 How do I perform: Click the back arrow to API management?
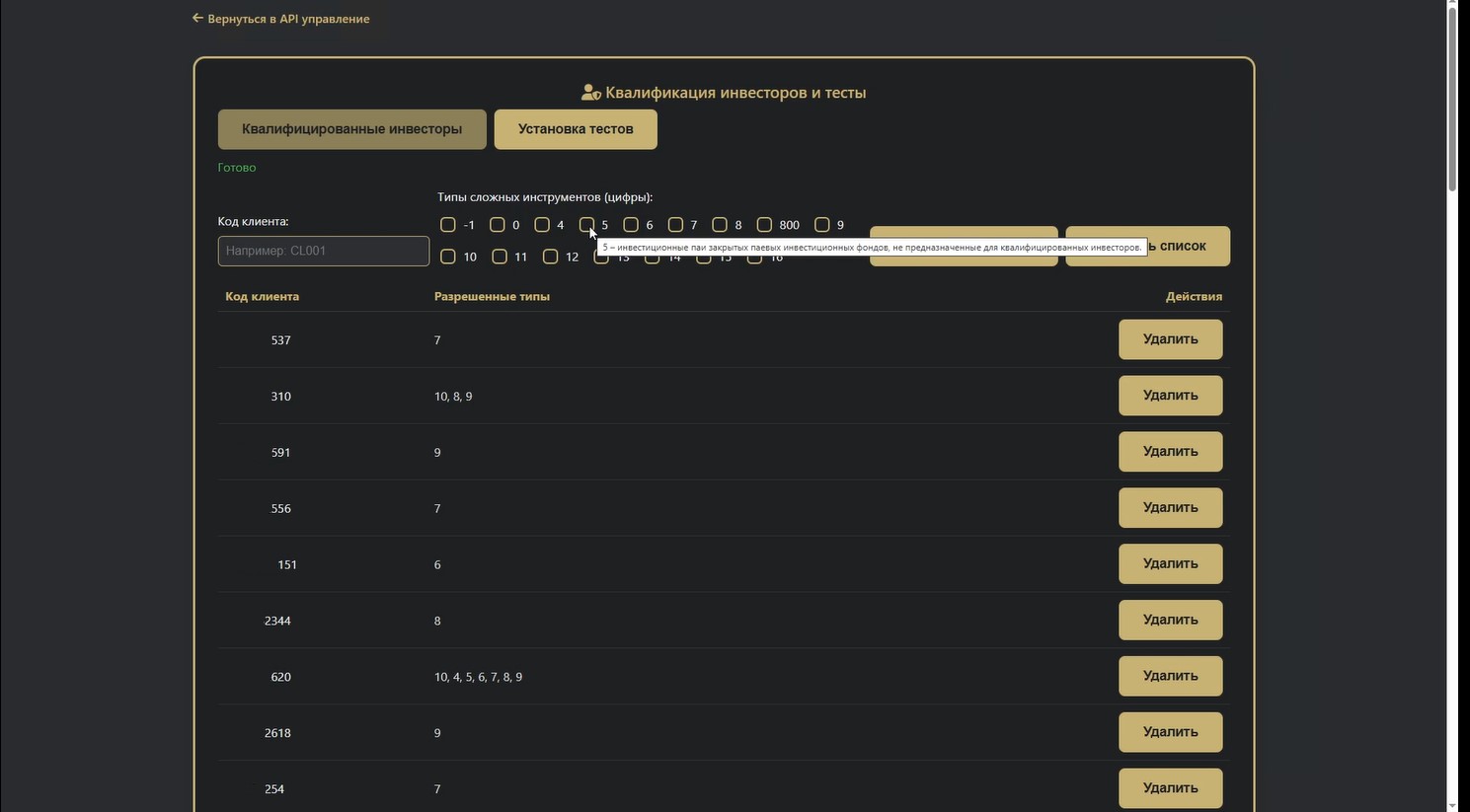(197, 18)
